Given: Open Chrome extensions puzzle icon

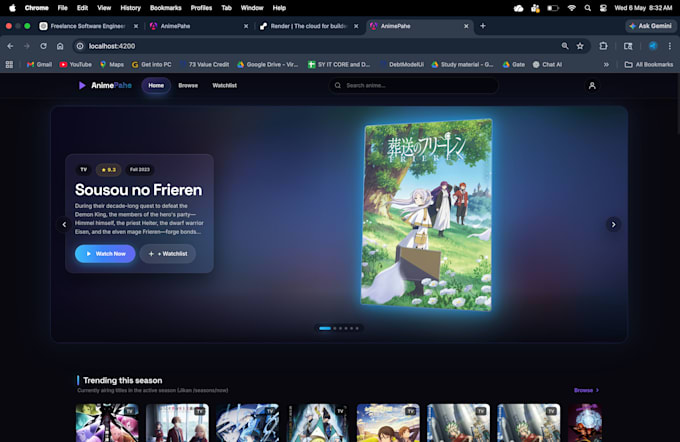Looking at the screenshot, I should (603, 46).
